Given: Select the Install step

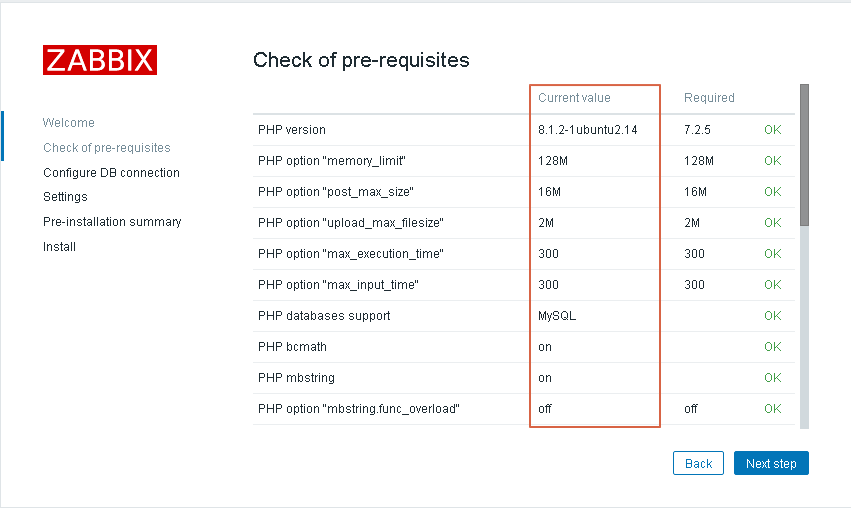Looking at the screenshot, I should click(59, 246).
